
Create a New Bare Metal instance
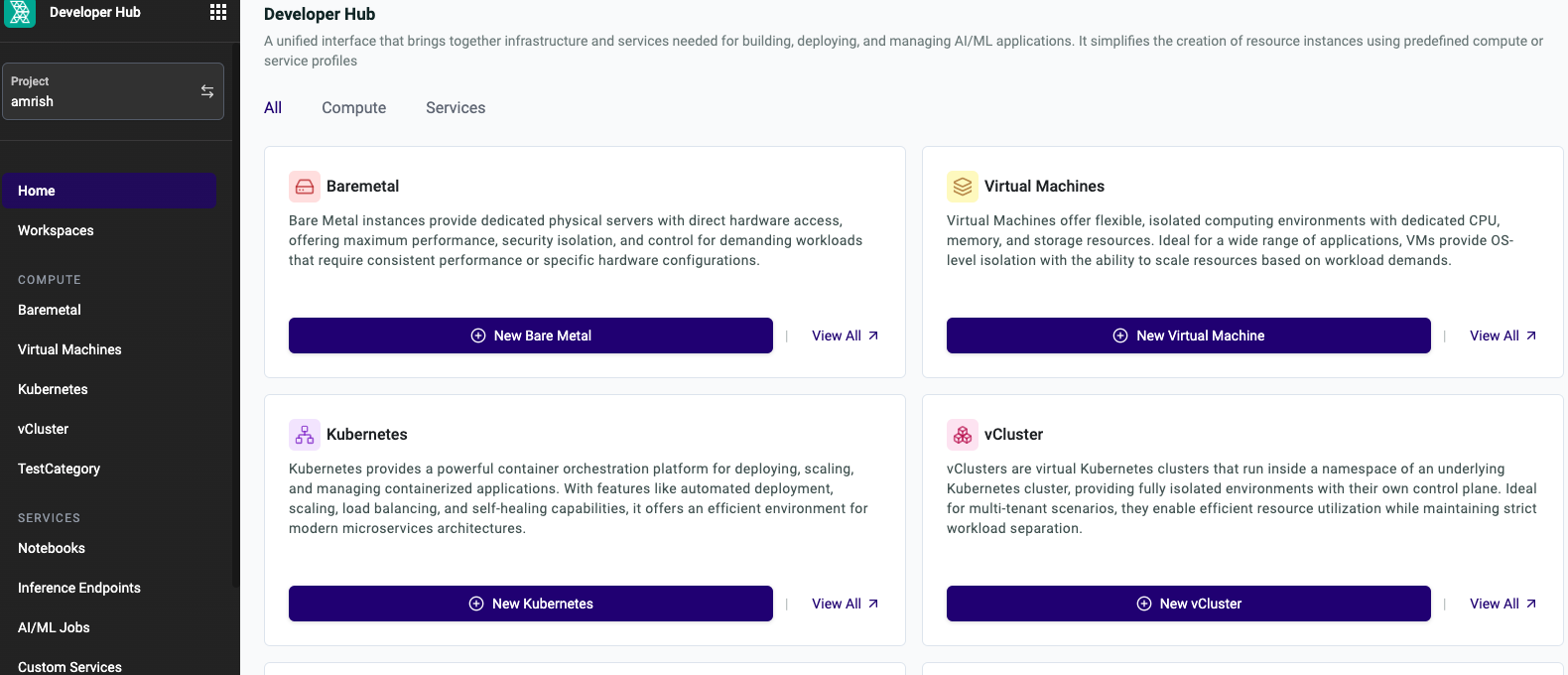[531, 336]
